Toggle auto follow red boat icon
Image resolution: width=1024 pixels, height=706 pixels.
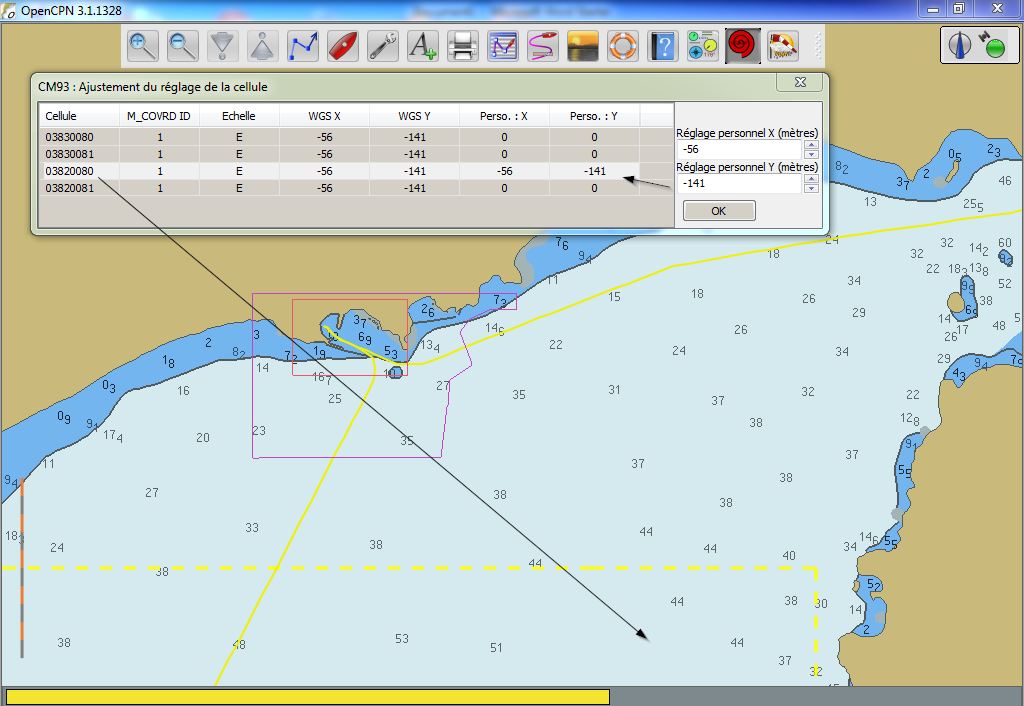[x=342, y=46]
